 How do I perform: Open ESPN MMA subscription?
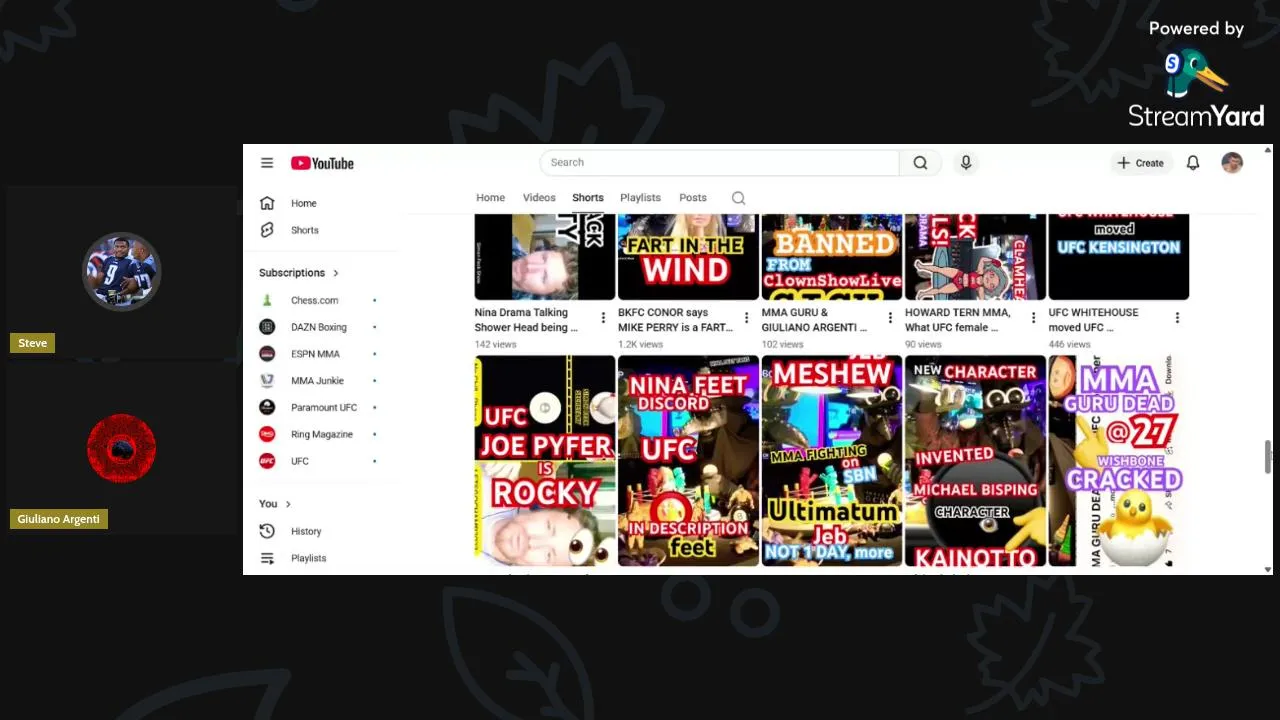click(x=316, y=354)
